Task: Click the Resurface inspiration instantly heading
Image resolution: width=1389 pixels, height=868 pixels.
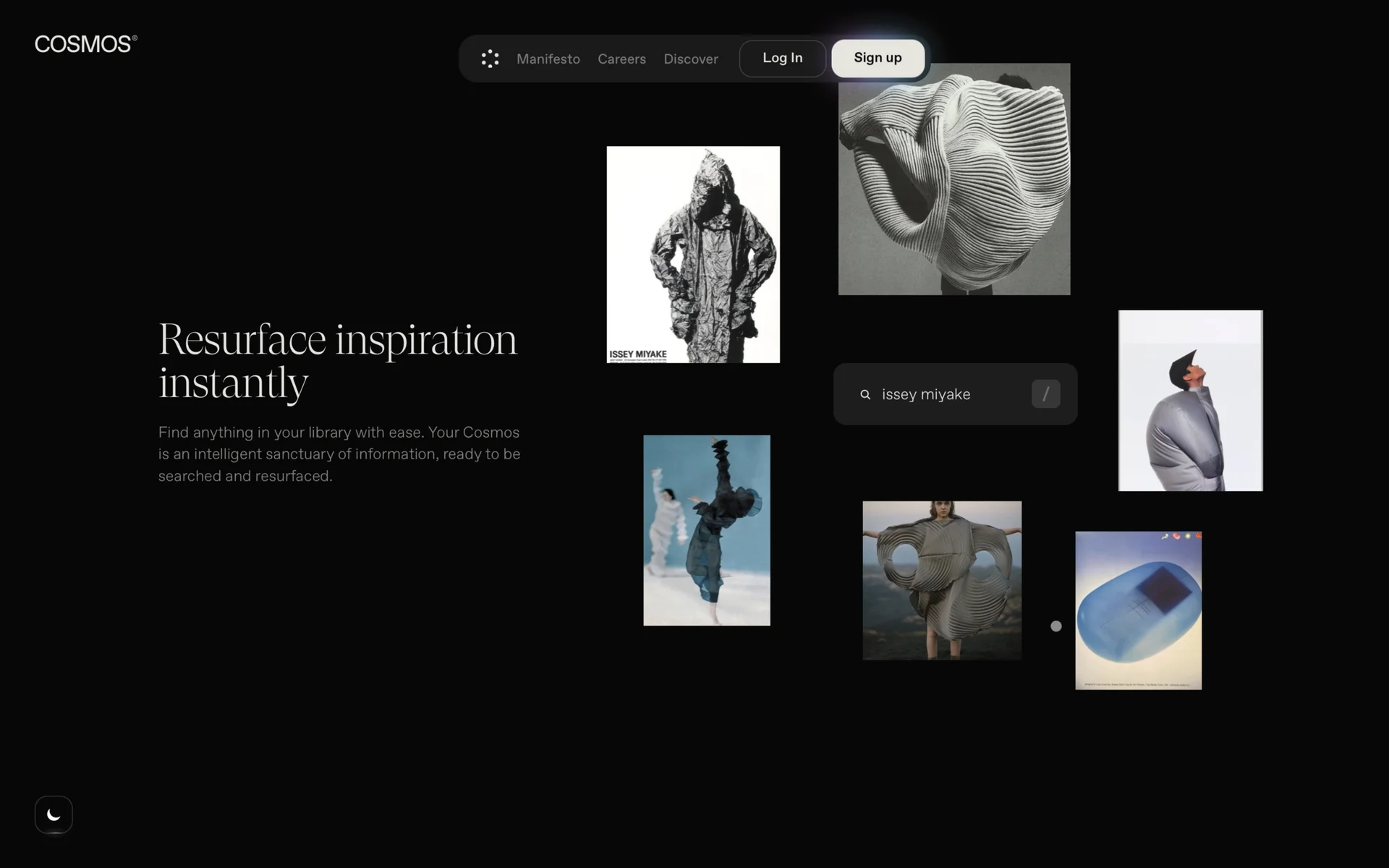Action: (x=338, y=360)
